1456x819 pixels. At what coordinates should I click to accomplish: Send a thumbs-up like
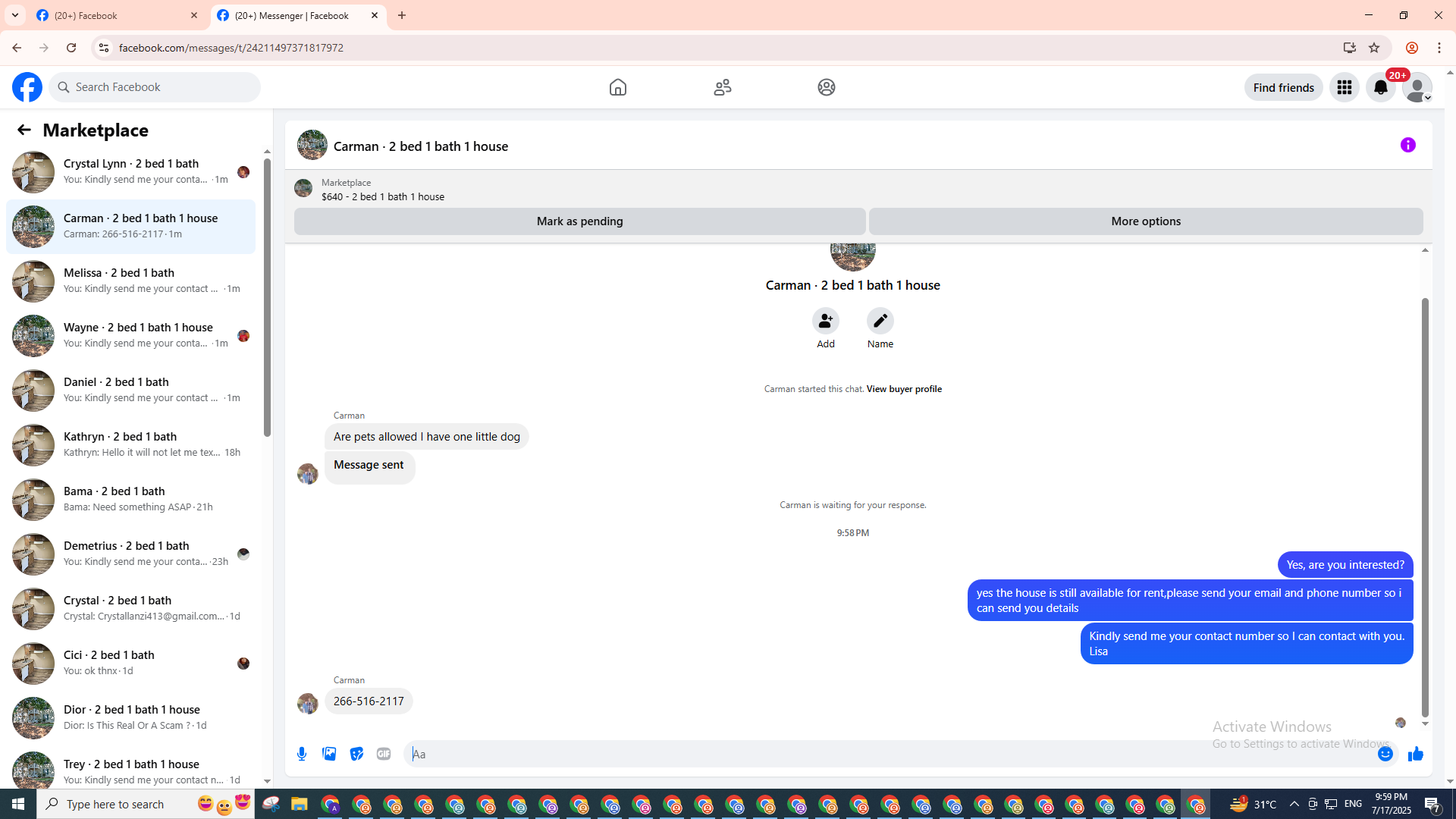pyautogui.click(x=1416, y=754)
